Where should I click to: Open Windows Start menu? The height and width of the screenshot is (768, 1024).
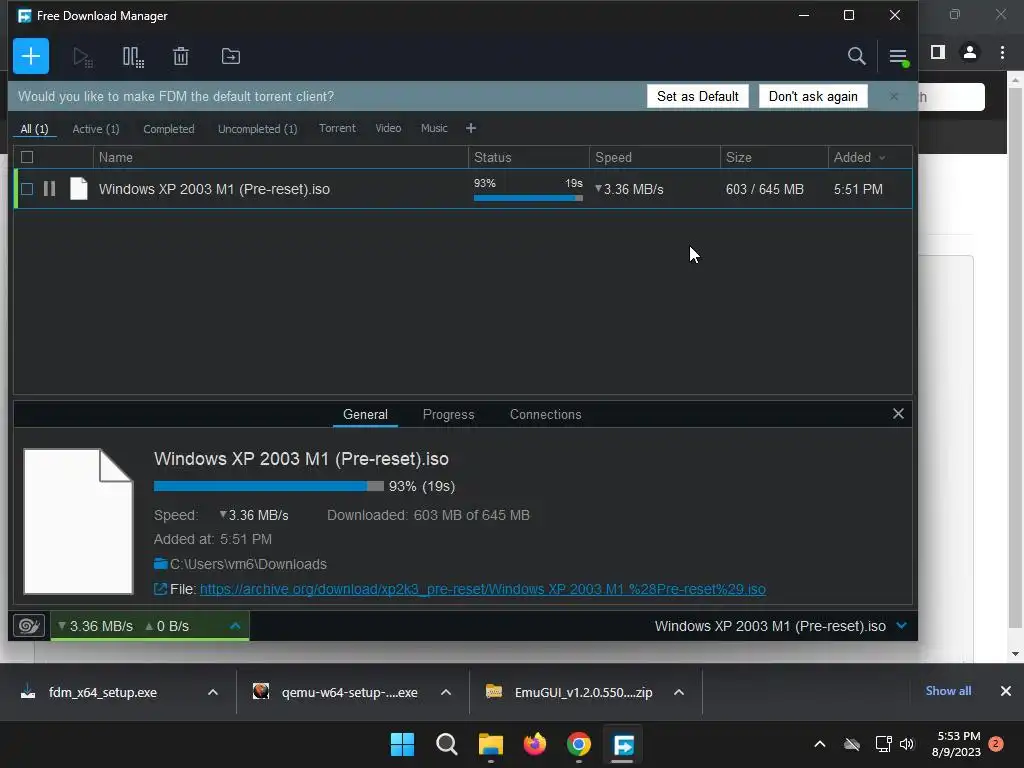(x=402, y=744)
